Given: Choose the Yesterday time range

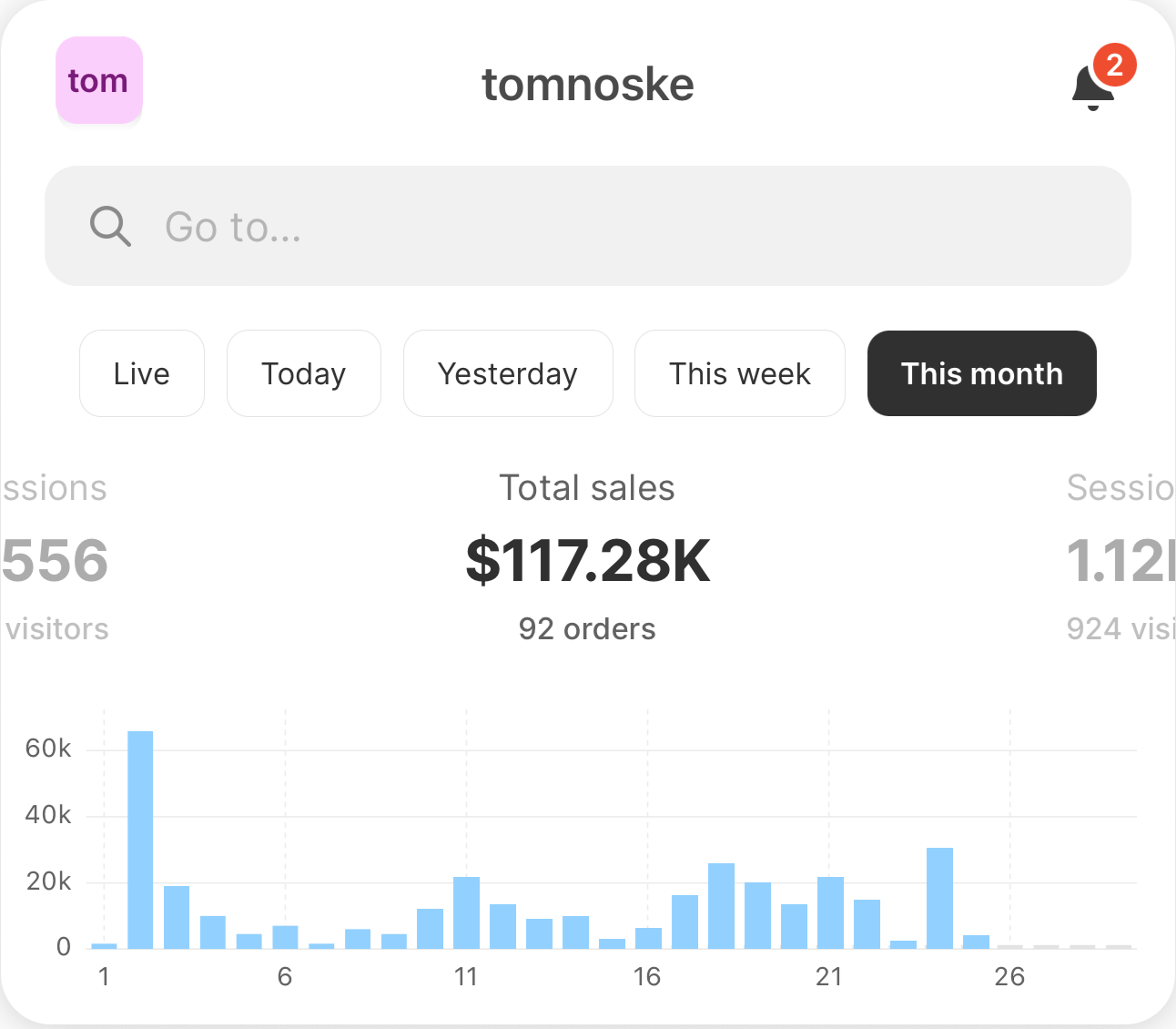Looking at the screenshot, I should [x=508, y=373].
